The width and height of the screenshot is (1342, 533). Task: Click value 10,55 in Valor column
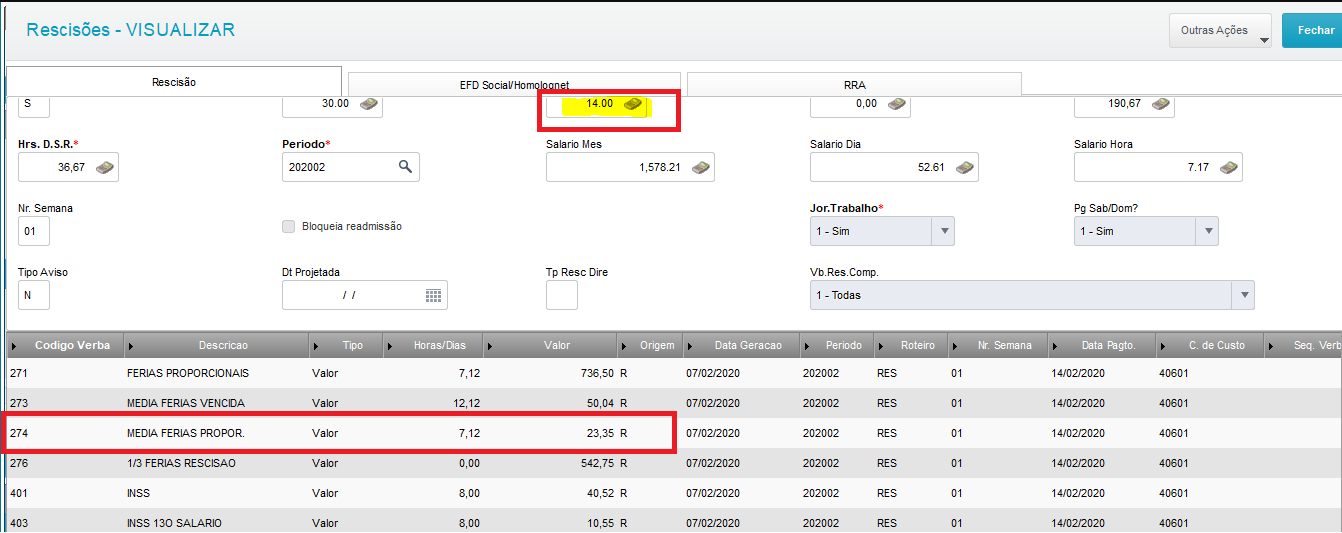pos(598,523)
